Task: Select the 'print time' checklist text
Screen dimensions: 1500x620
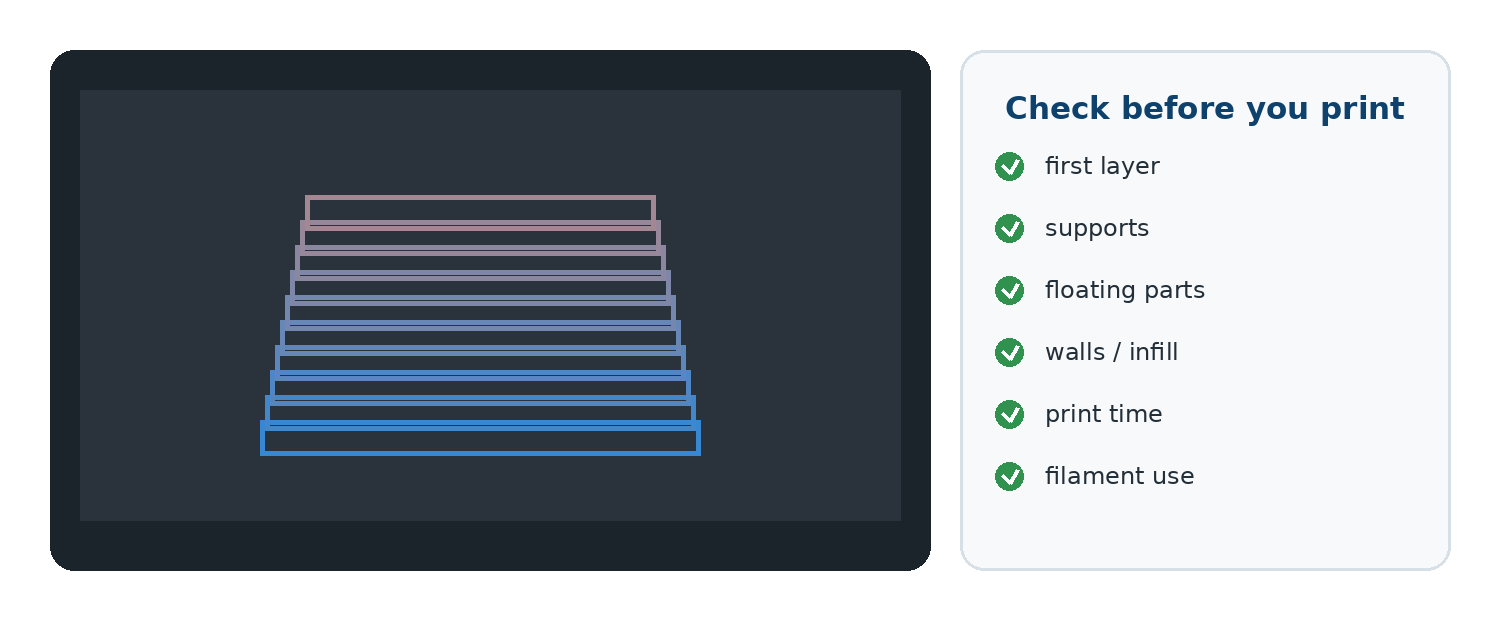Action: tap(1103, 415)
